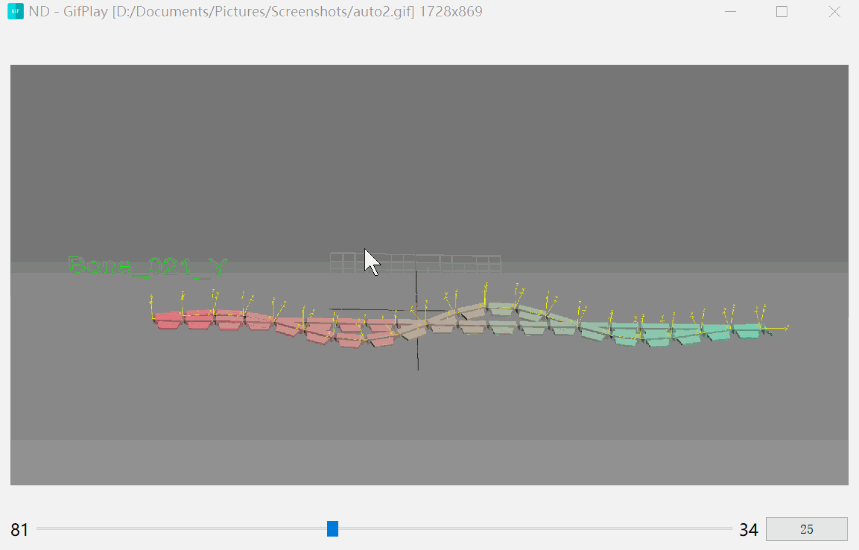Viewport: 859px width, 550px height.
Task: Click the white mouse cursor shown in GIF
Action: pyautogui.click(x=370, y=262)
